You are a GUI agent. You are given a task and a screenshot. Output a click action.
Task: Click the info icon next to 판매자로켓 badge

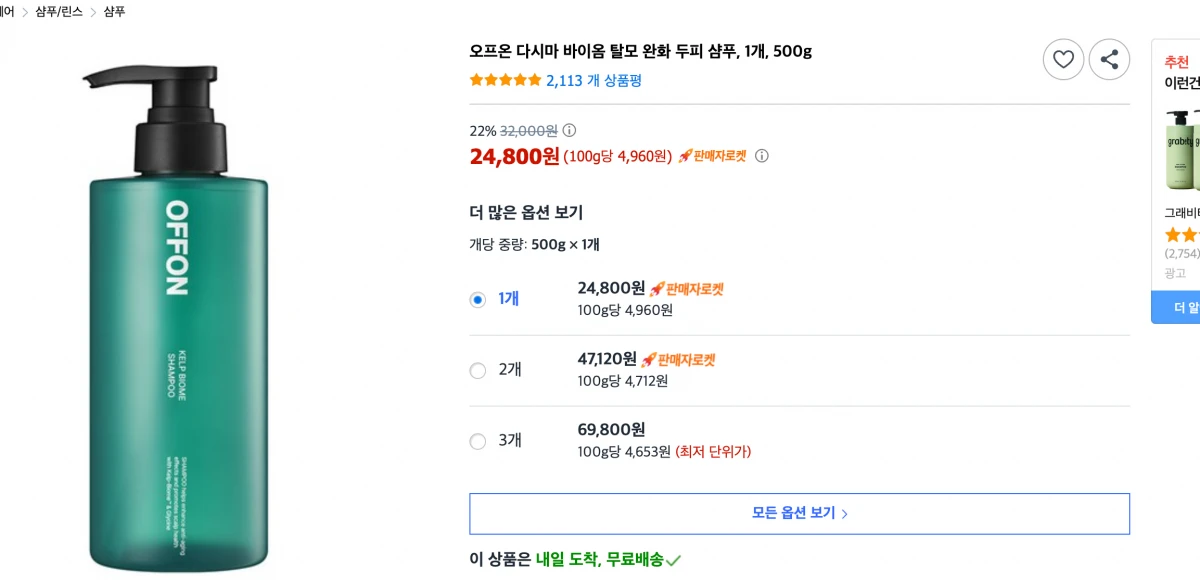[761, 156]
